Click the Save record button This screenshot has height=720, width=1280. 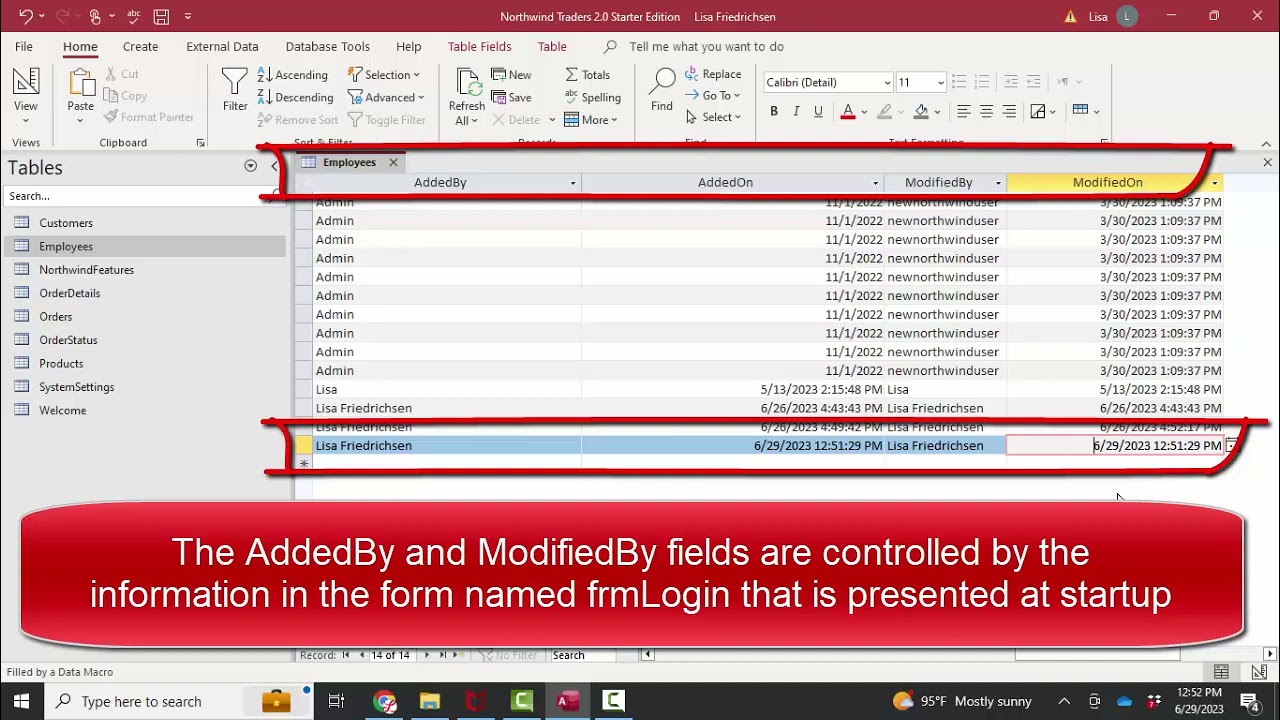coord(511,97)
